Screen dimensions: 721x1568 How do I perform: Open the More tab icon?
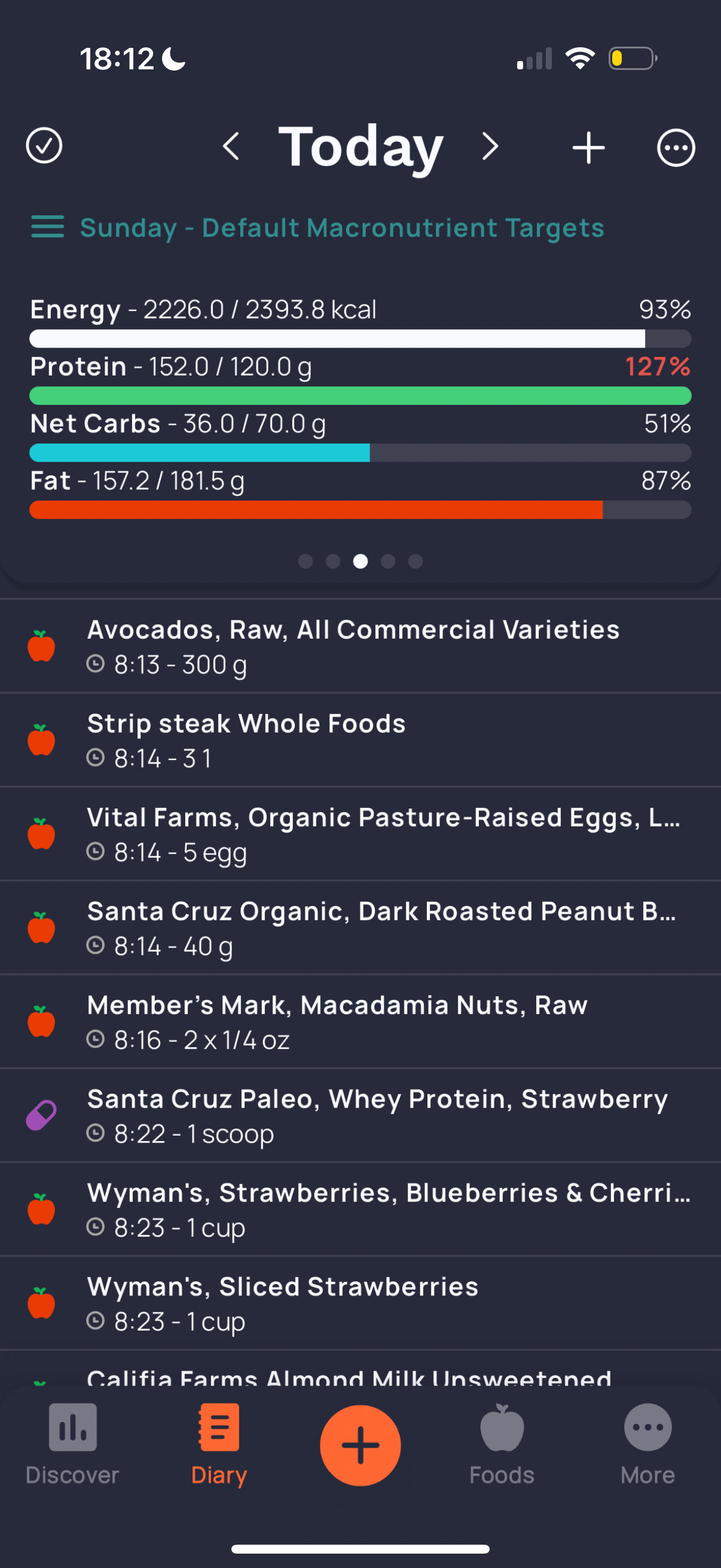tap(648, 1427)
